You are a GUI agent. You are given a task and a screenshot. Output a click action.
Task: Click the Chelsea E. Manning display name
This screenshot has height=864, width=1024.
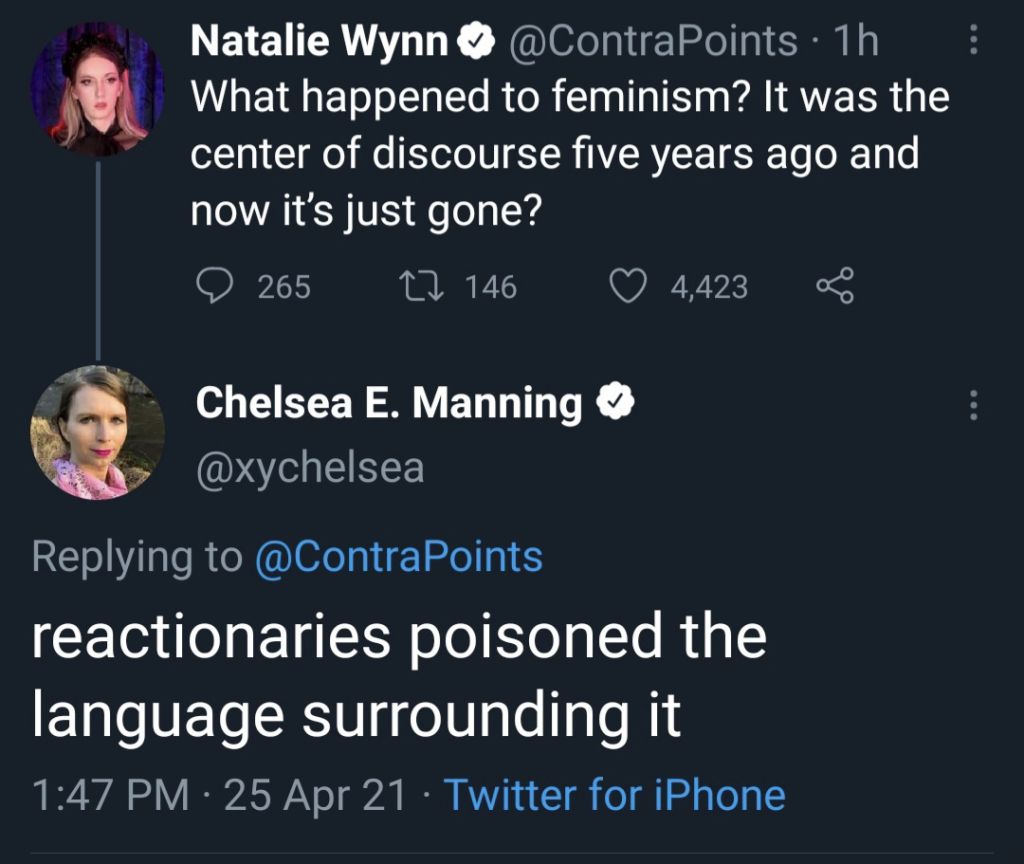click(x=389, y=403)
